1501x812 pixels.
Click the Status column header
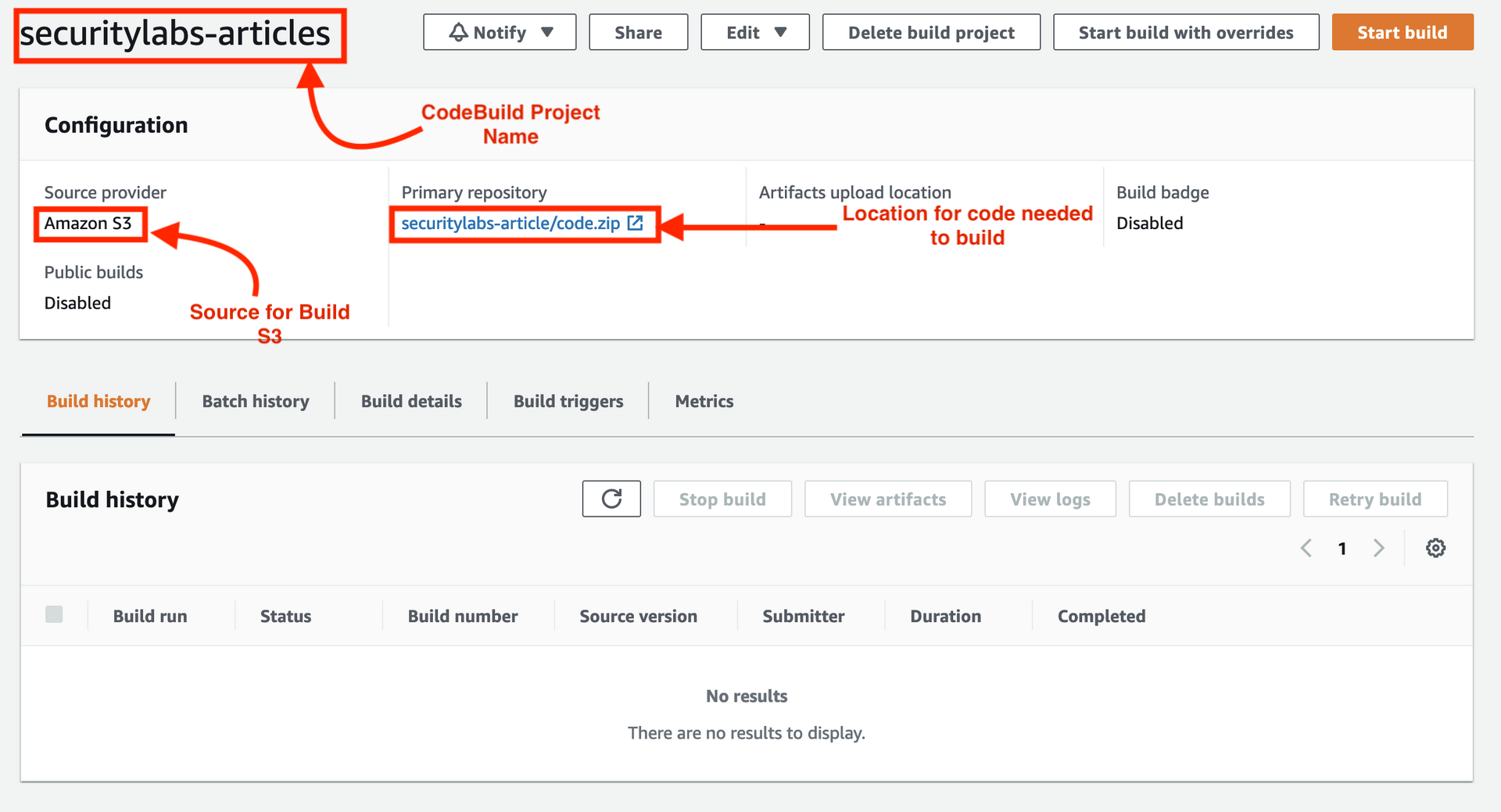pos(285,616)
